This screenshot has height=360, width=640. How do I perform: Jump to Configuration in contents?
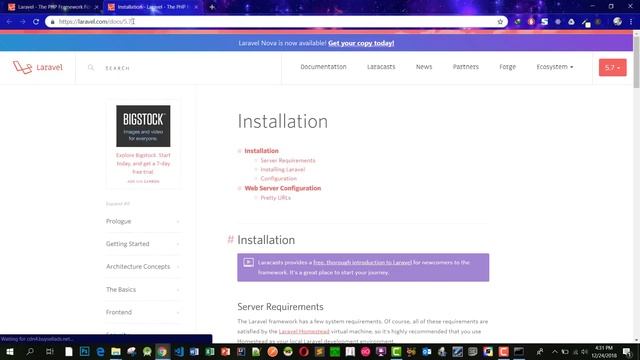click(279, 178)
